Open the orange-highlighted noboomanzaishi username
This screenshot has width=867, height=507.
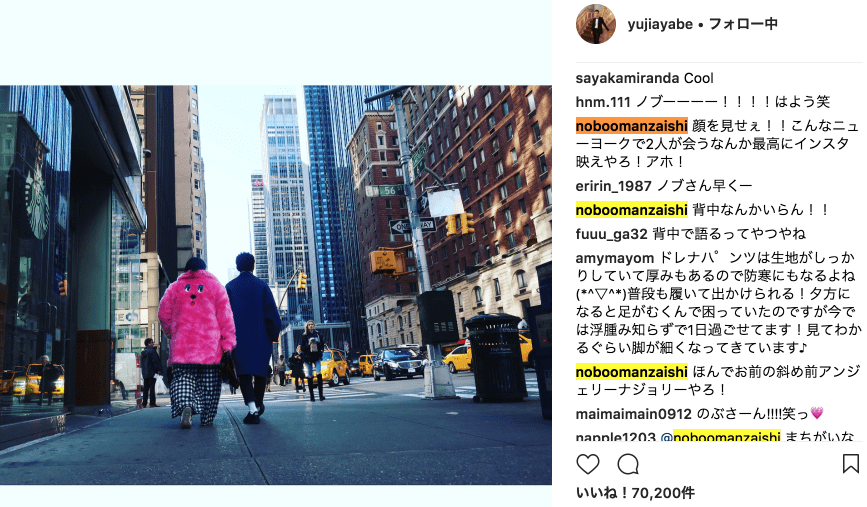click(x=631, y=126)
